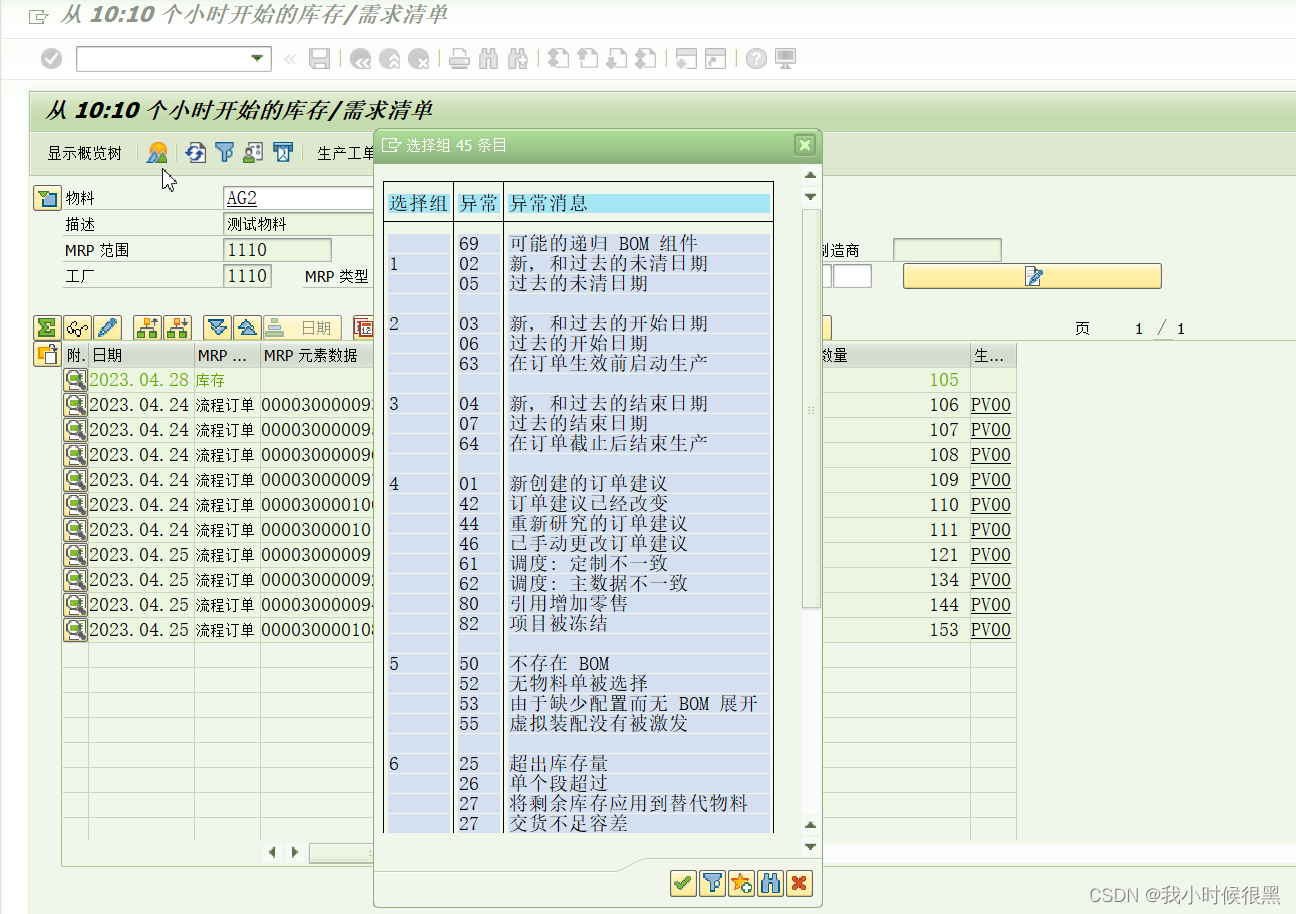Click the glasses display icon button
1296x914 pixels.
[x=77, y=327]
